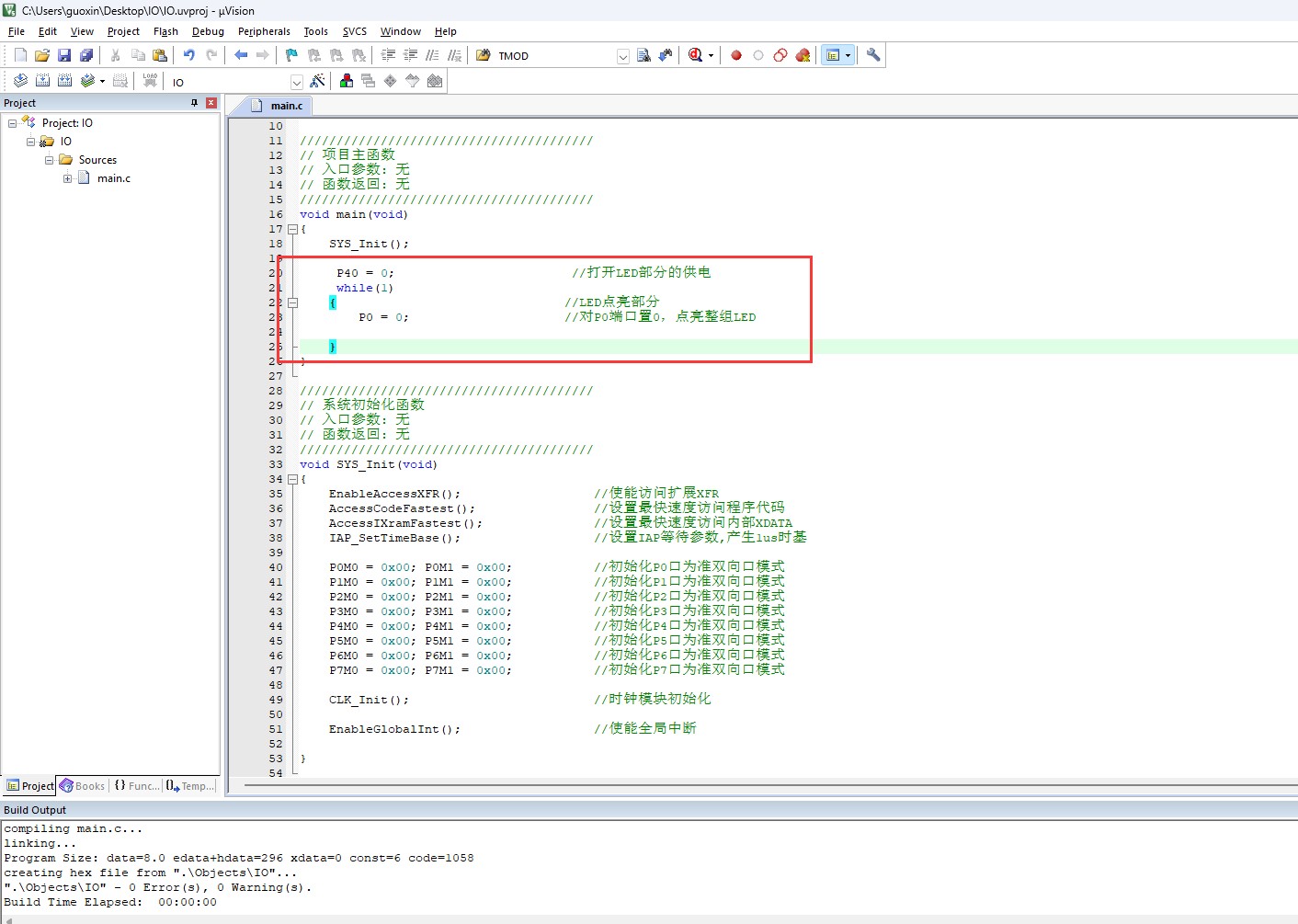Viewport: 1298px width, 924px height.
Task: Indent selected lines icon
Action: 389,55
